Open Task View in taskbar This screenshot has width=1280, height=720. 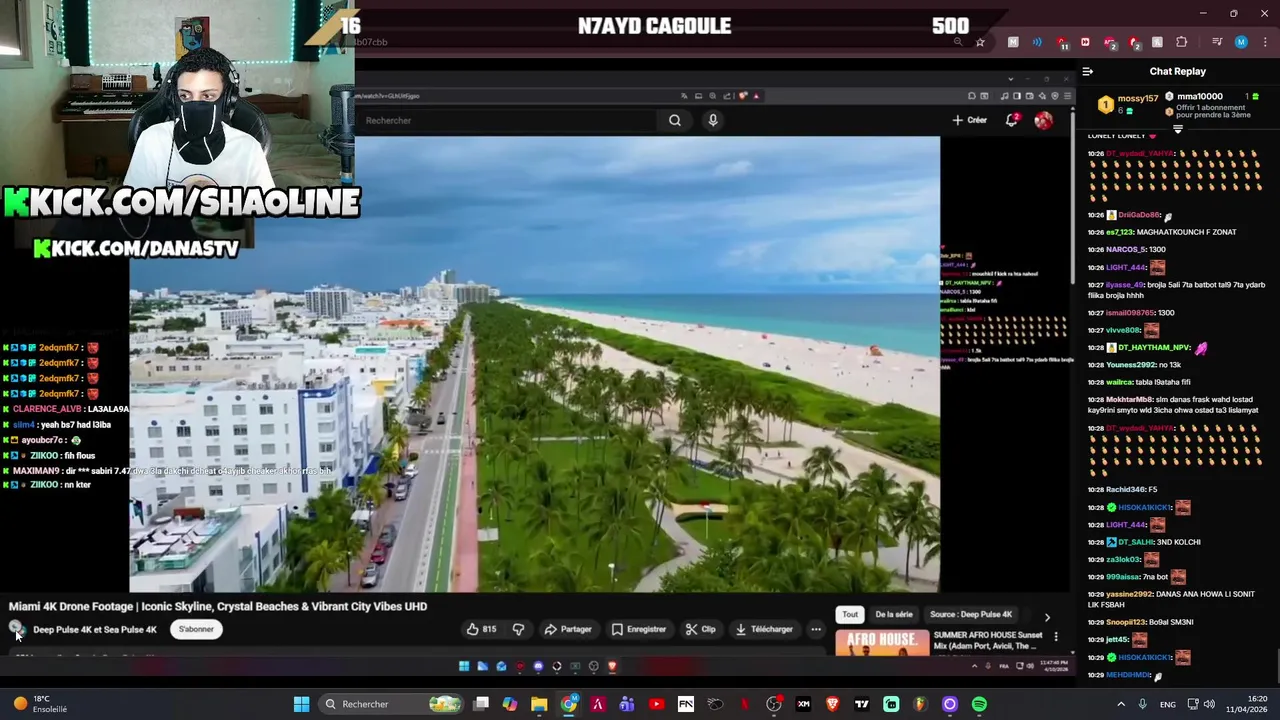pyautogui.click(x=481, y=704)
